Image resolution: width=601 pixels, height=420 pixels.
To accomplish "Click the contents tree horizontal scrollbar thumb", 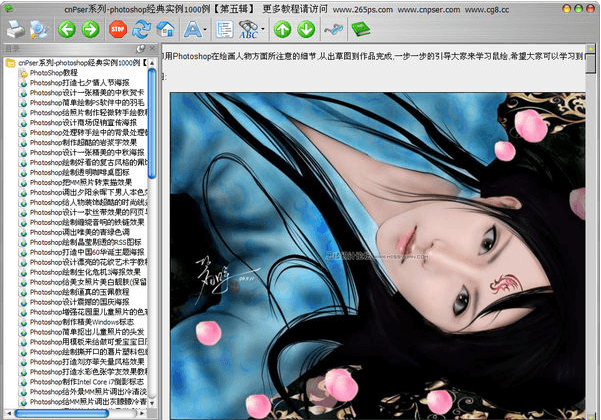I will [62, 413].
